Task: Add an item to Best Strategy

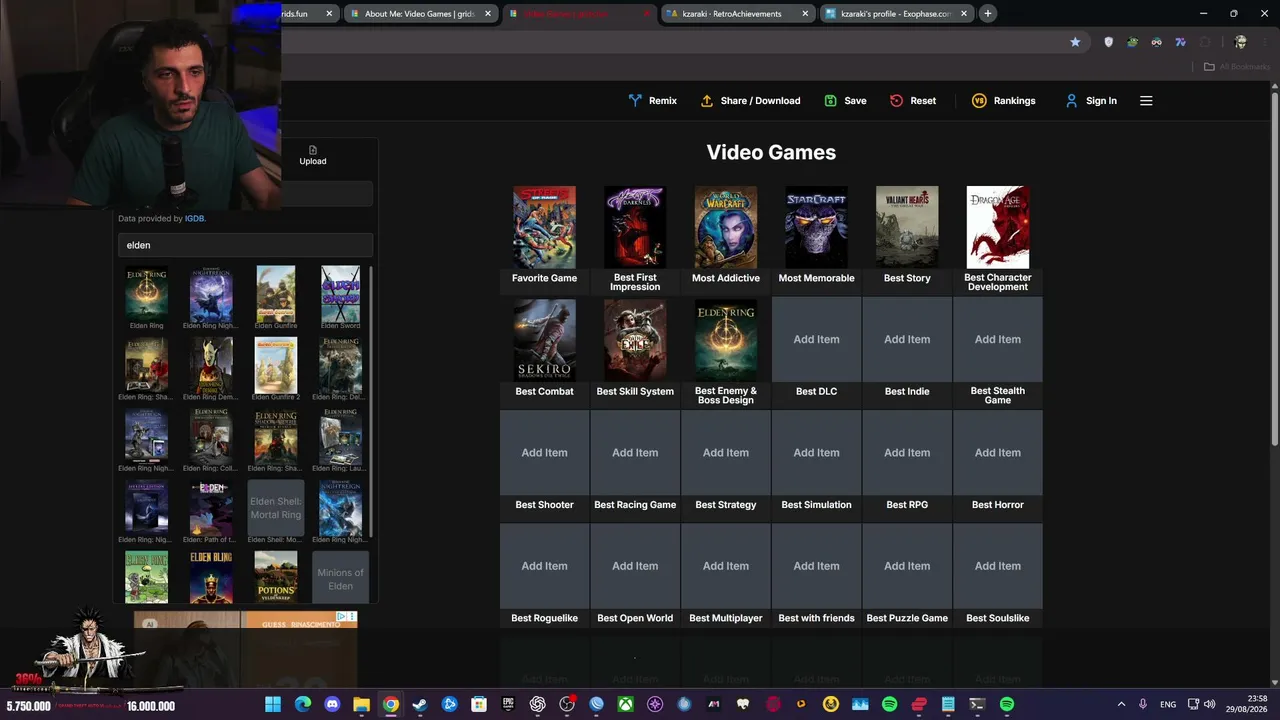Action: pos(726,453)
